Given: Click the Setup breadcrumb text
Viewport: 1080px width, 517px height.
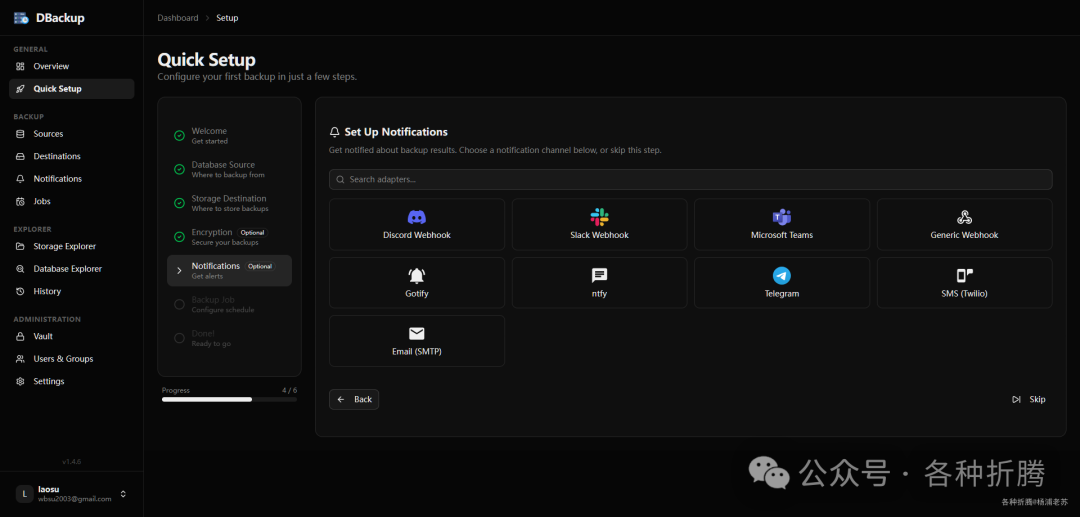Looking at the screenshot, I should click(x=227, y=18).
